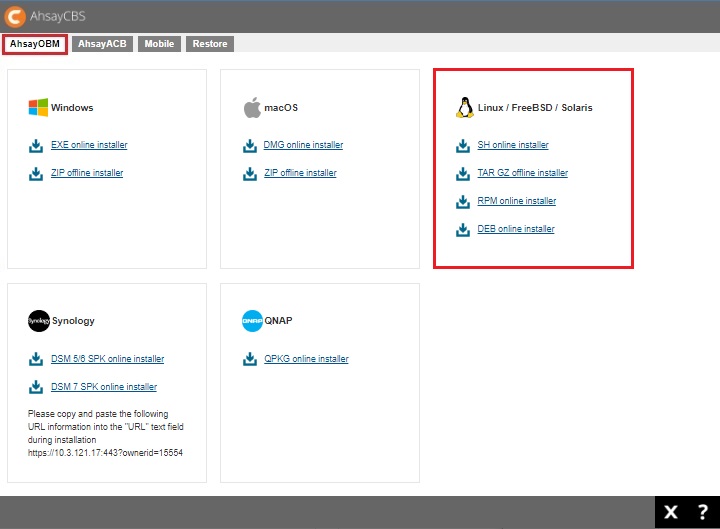720x529 pixels.
Task: Close the download page with X button
Action: click(671, 513)
